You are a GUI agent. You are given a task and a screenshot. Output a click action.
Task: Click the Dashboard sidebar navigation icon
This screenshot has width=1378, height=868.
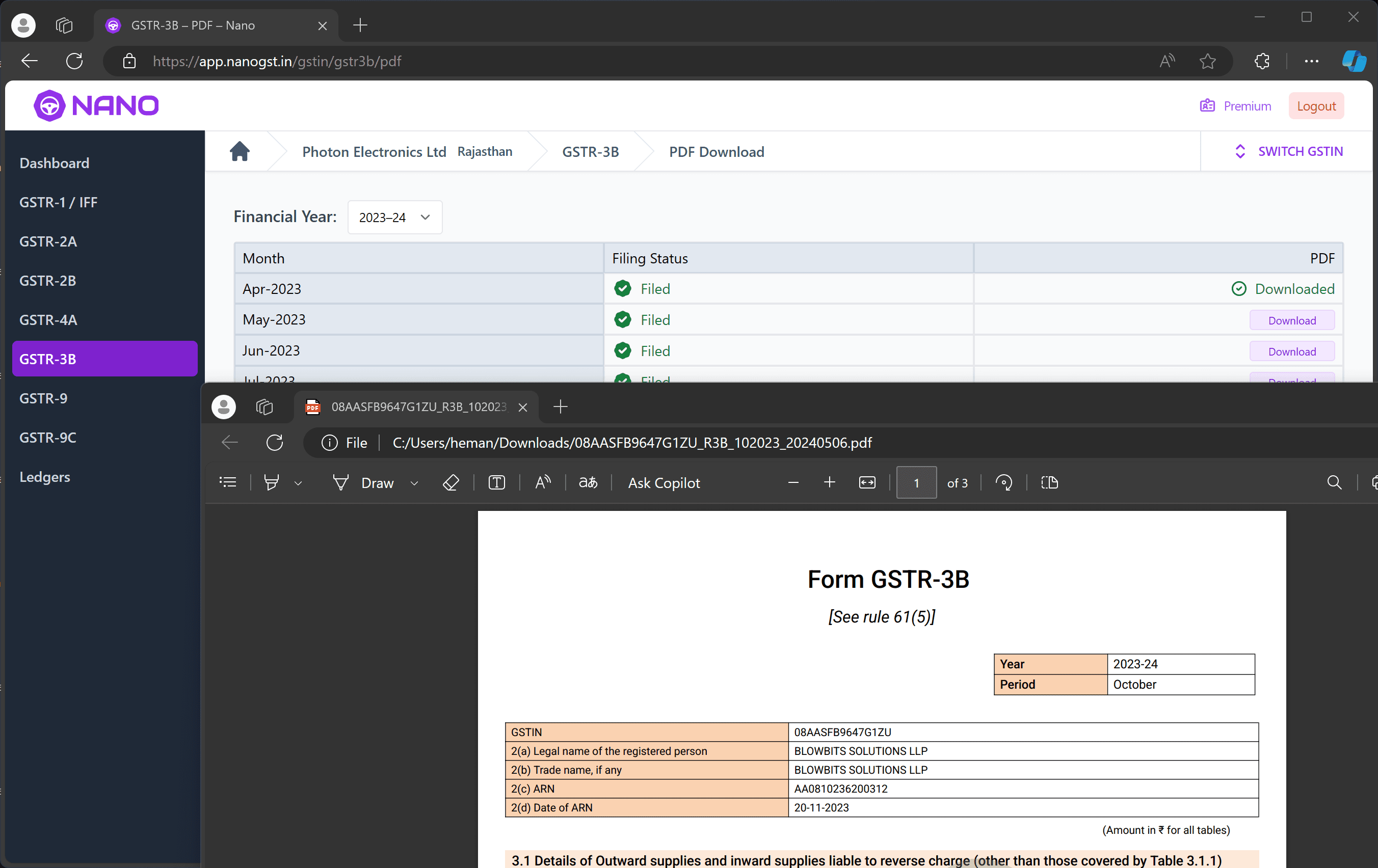click(x=55, y=162)
